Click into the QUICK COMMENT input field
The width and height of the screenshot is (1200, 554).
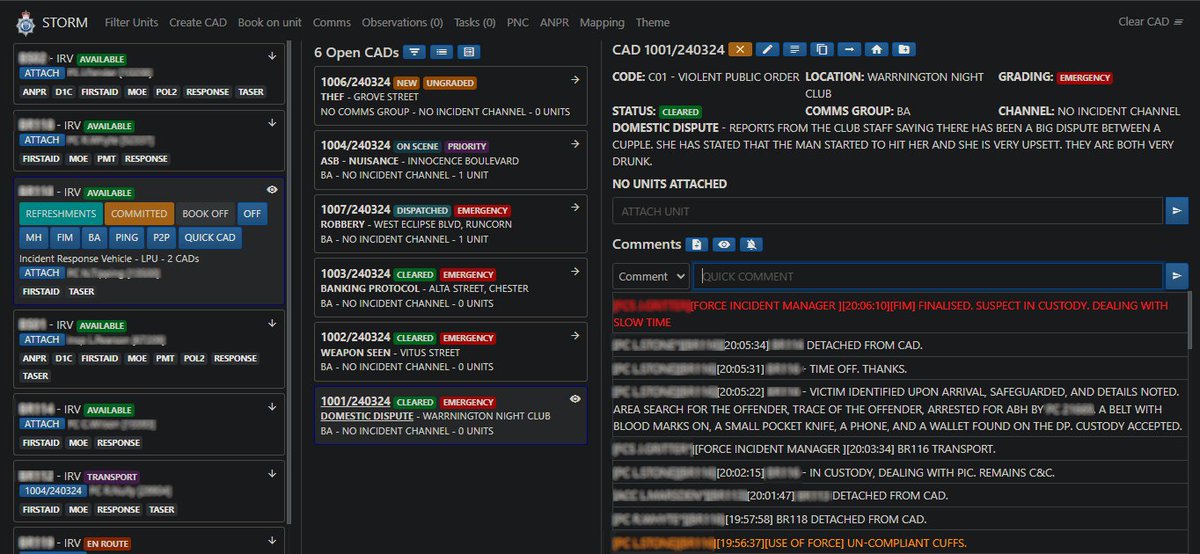928,276
